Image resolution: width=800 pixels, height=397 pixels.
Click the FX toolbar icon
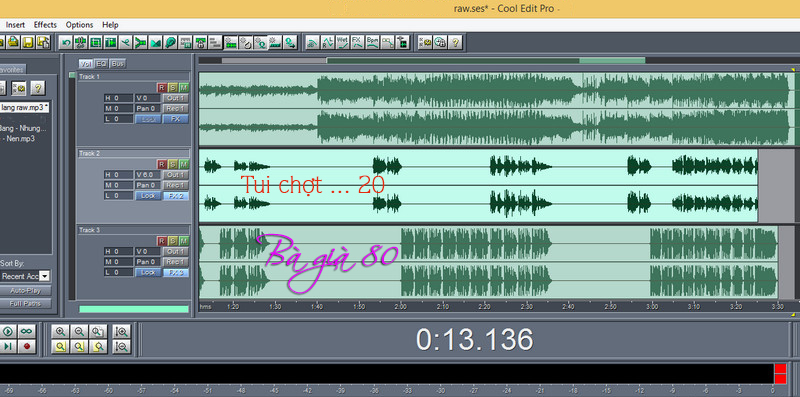coord(358,42)
